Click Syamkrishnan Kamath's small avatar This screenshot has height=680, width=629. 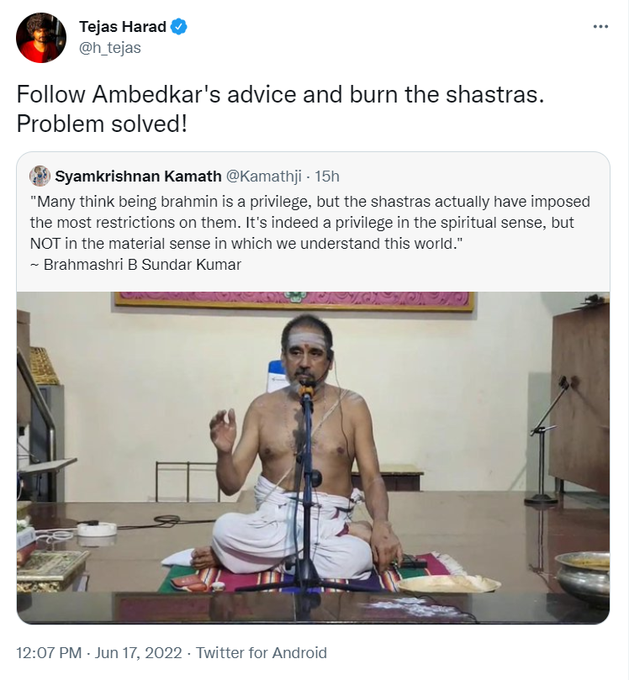tap(39, 176)
